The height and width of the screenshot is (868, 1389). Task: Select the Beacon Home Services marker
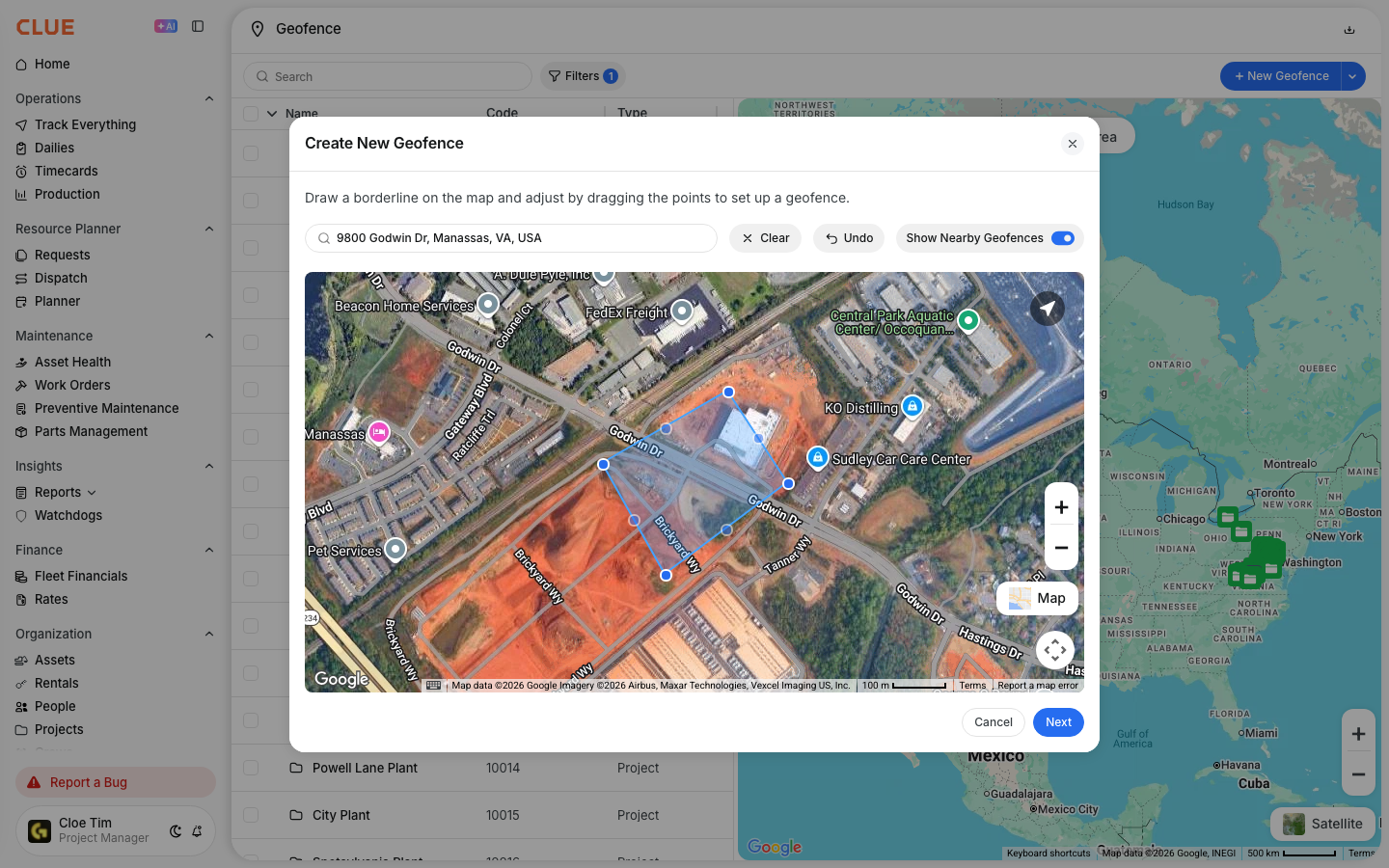[x=488, y=305]
